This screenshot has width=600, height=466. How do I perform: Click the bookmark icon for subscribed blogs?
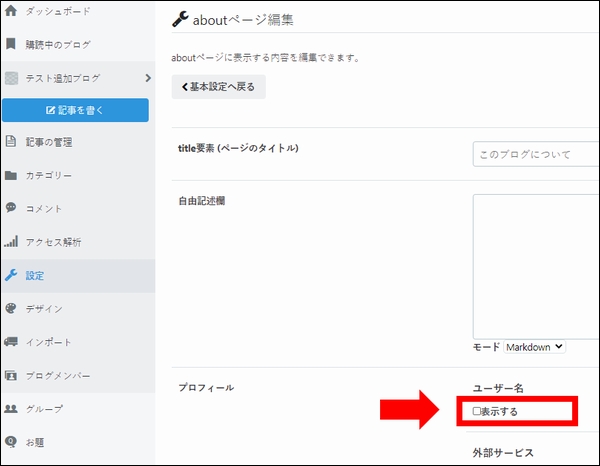[x=11, y=44]
